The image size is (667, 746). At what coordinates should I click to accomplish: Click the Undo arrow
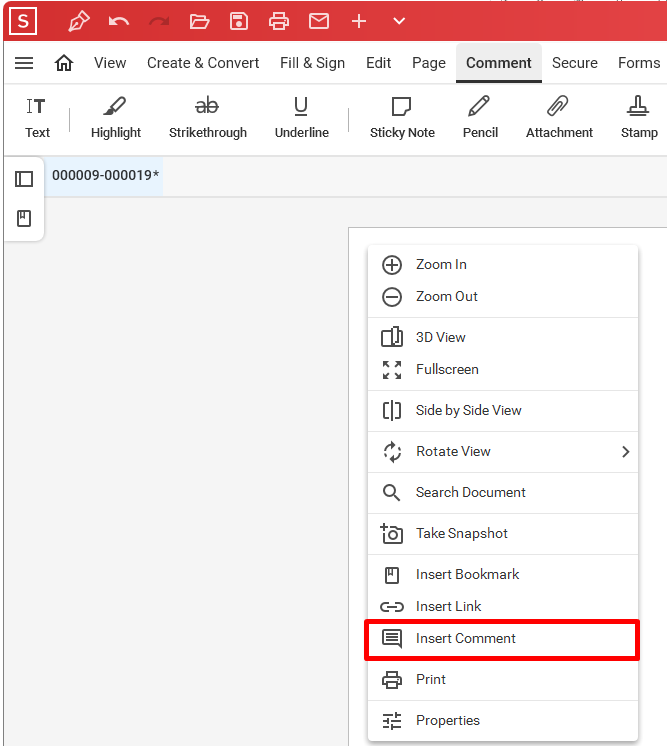(119, 21)
